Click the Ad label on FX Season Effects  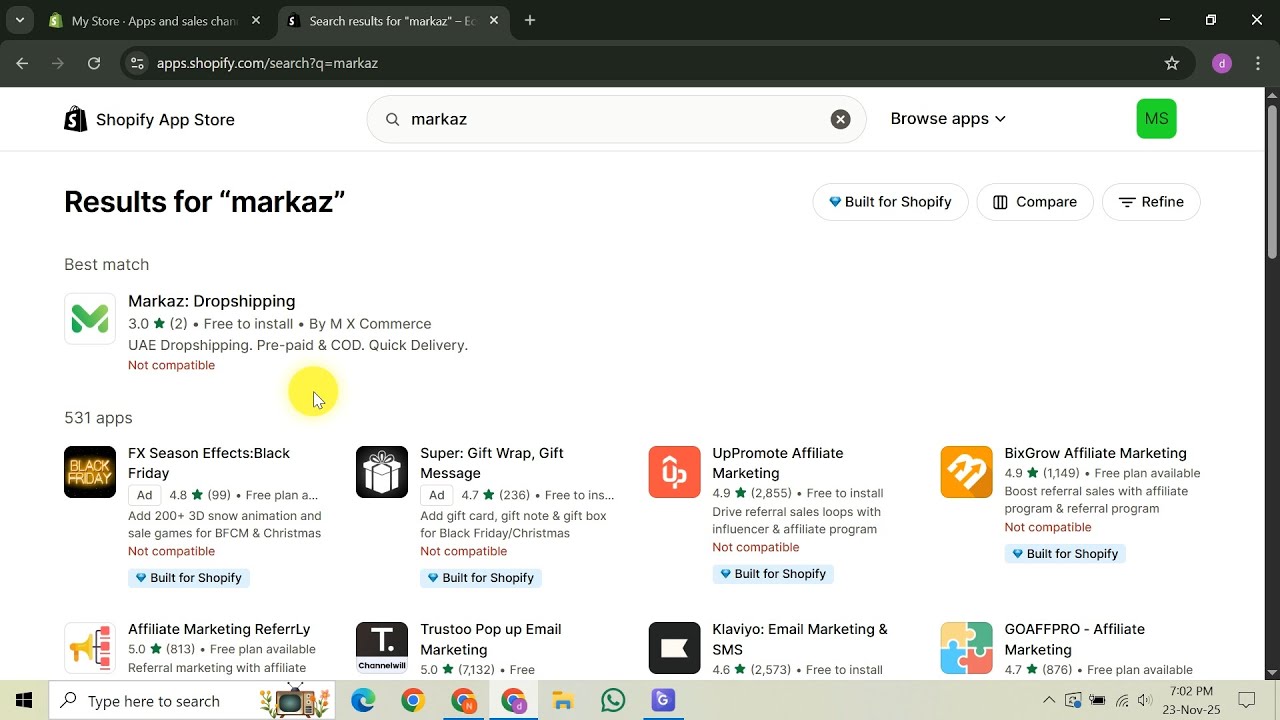pyautogui.click(x=145, y=495)
